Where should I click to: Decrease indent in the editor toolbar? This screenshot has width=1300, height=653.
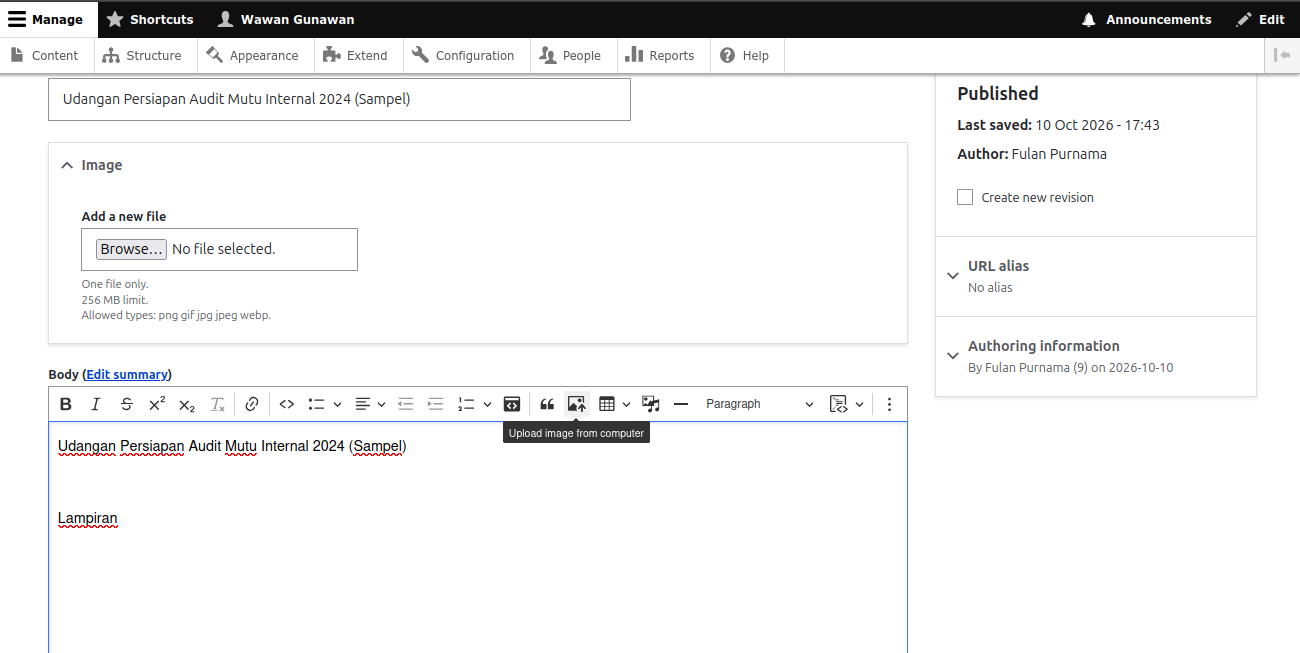click(406, 404)
